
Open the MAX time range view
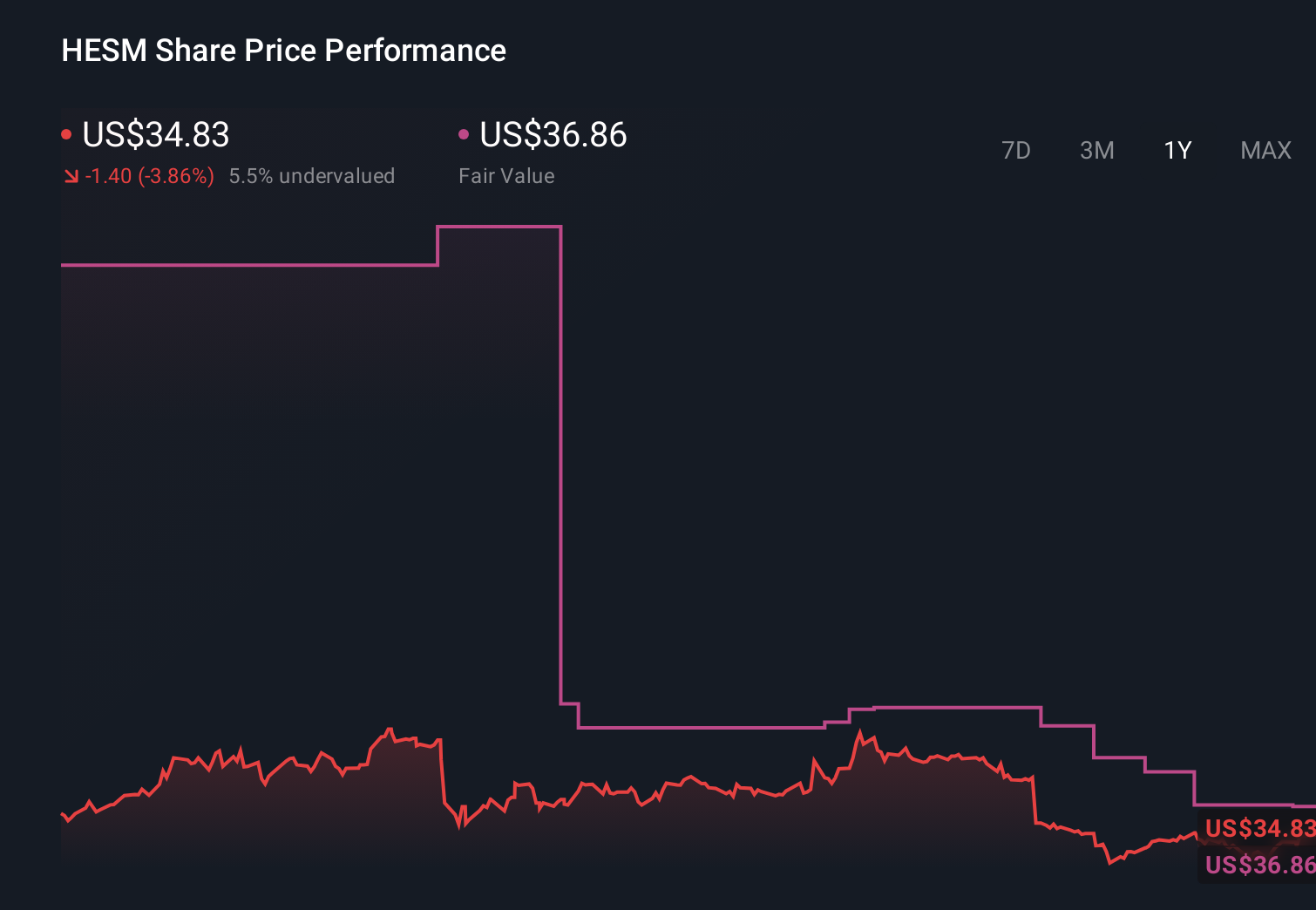point(1265,150)
